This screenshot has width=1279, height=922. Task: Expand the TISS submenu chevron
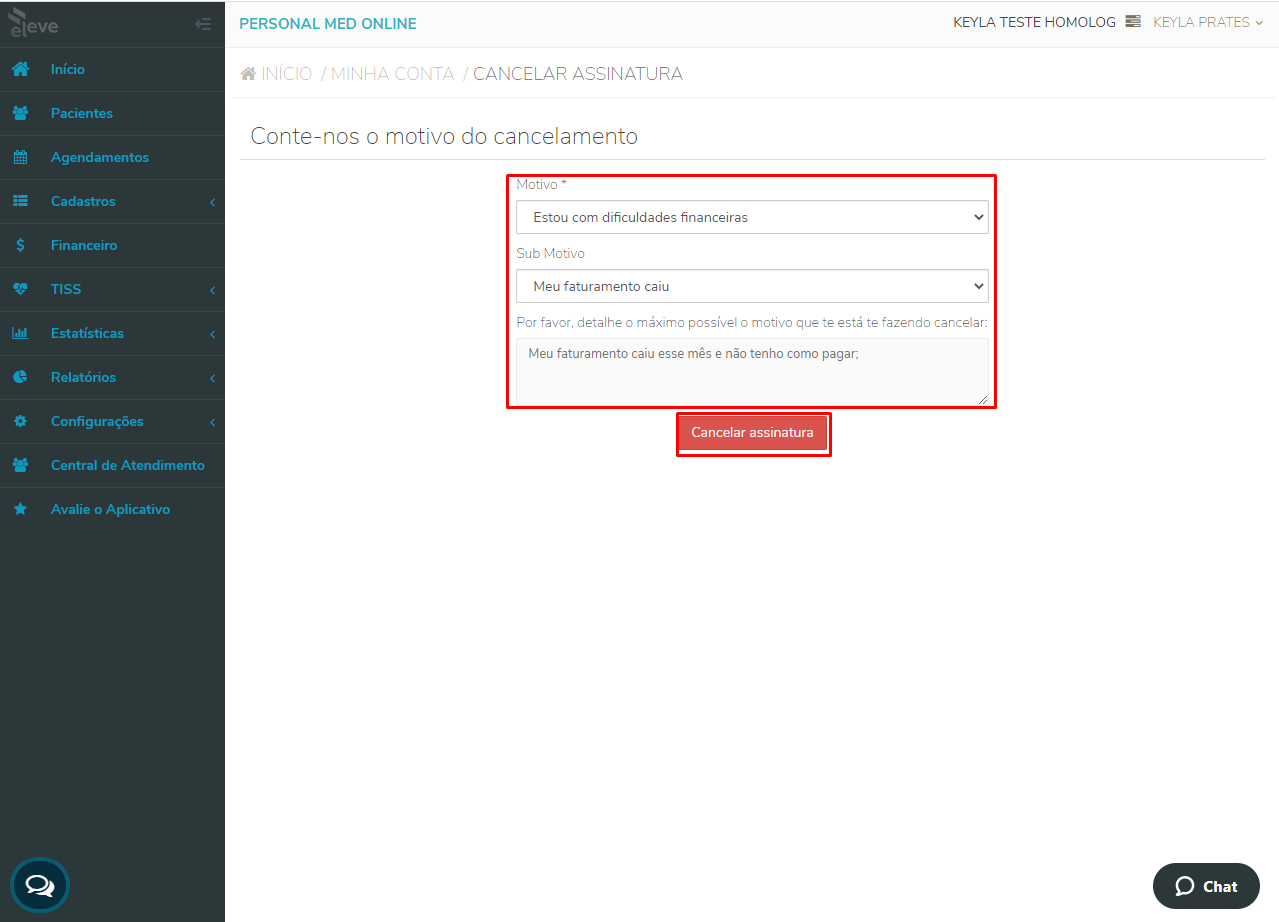tap(212, 290)
